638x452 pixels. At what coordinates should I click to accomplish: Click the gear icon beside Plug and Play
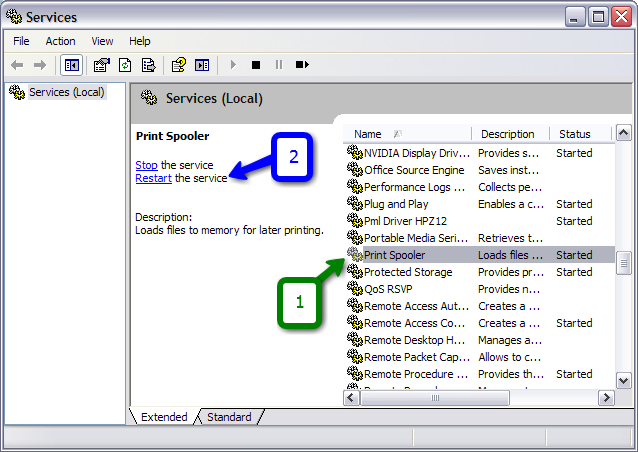(x=355, y=203)
